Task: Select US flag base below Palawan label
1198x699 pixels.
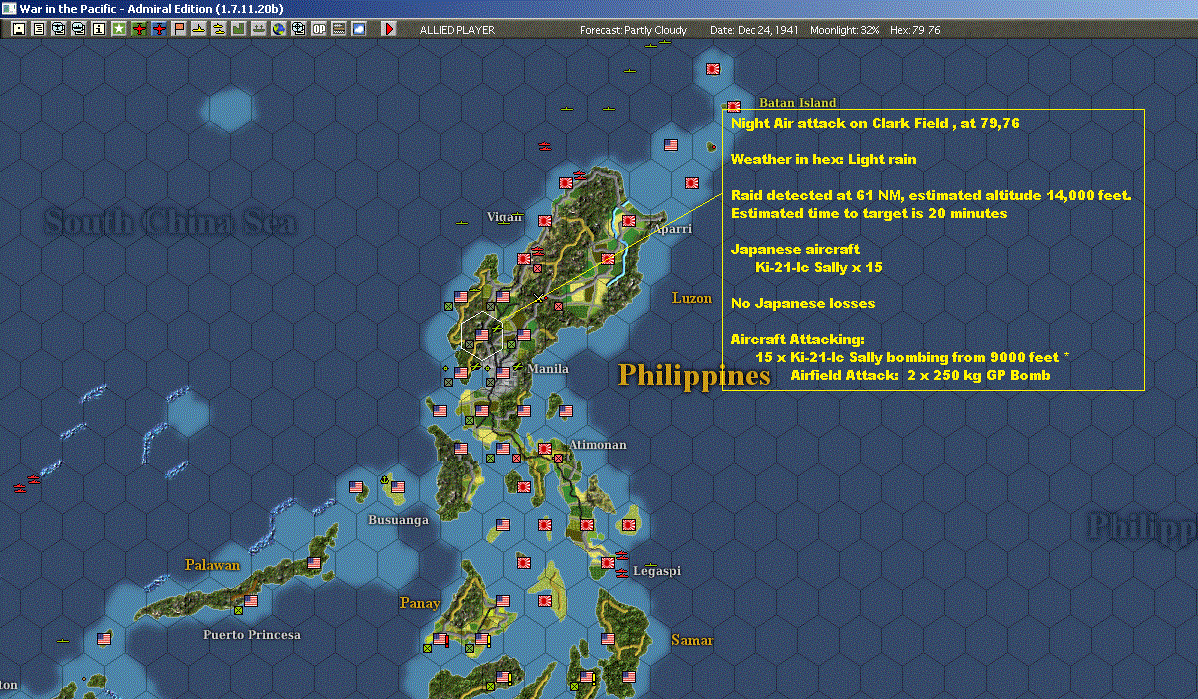Action: click(x=314, y=563)
